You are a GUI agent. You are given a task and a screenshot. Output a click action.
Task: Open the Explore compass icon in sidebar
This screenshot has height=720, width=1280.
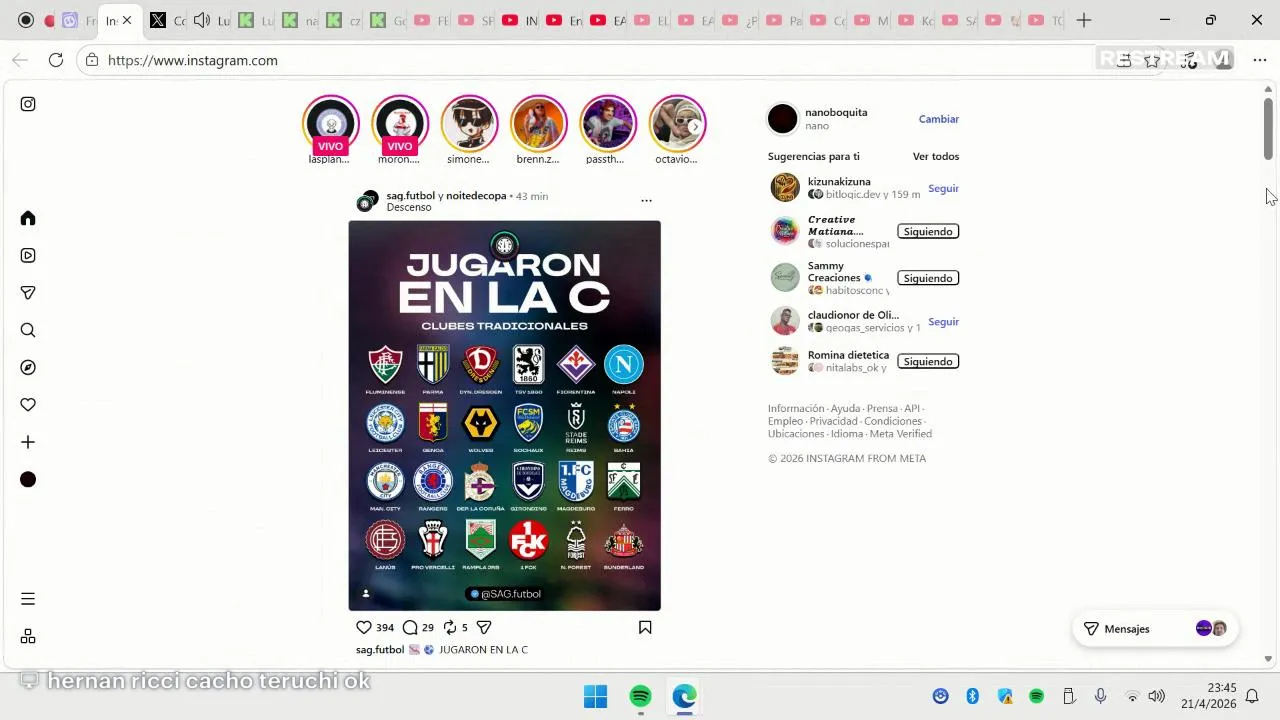click(x=28, y=367)
